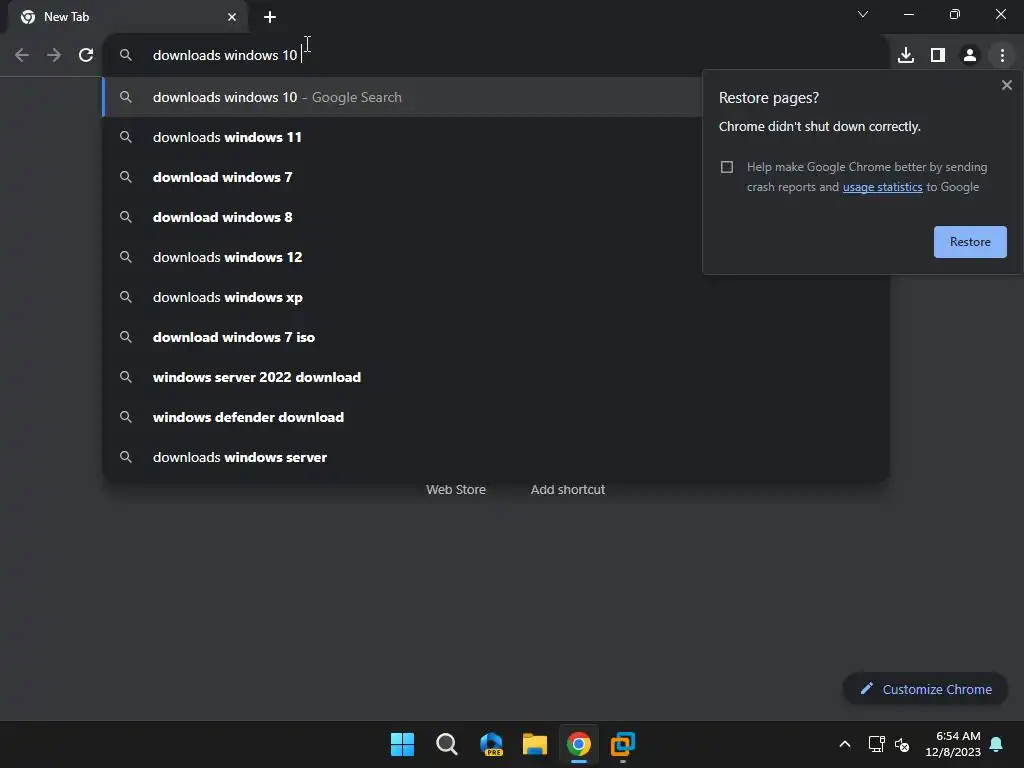This screenshot has height=768, width=1024.
Task: Choose suggestion downloads windows 10 Google Search
Action: click(402, 97)
